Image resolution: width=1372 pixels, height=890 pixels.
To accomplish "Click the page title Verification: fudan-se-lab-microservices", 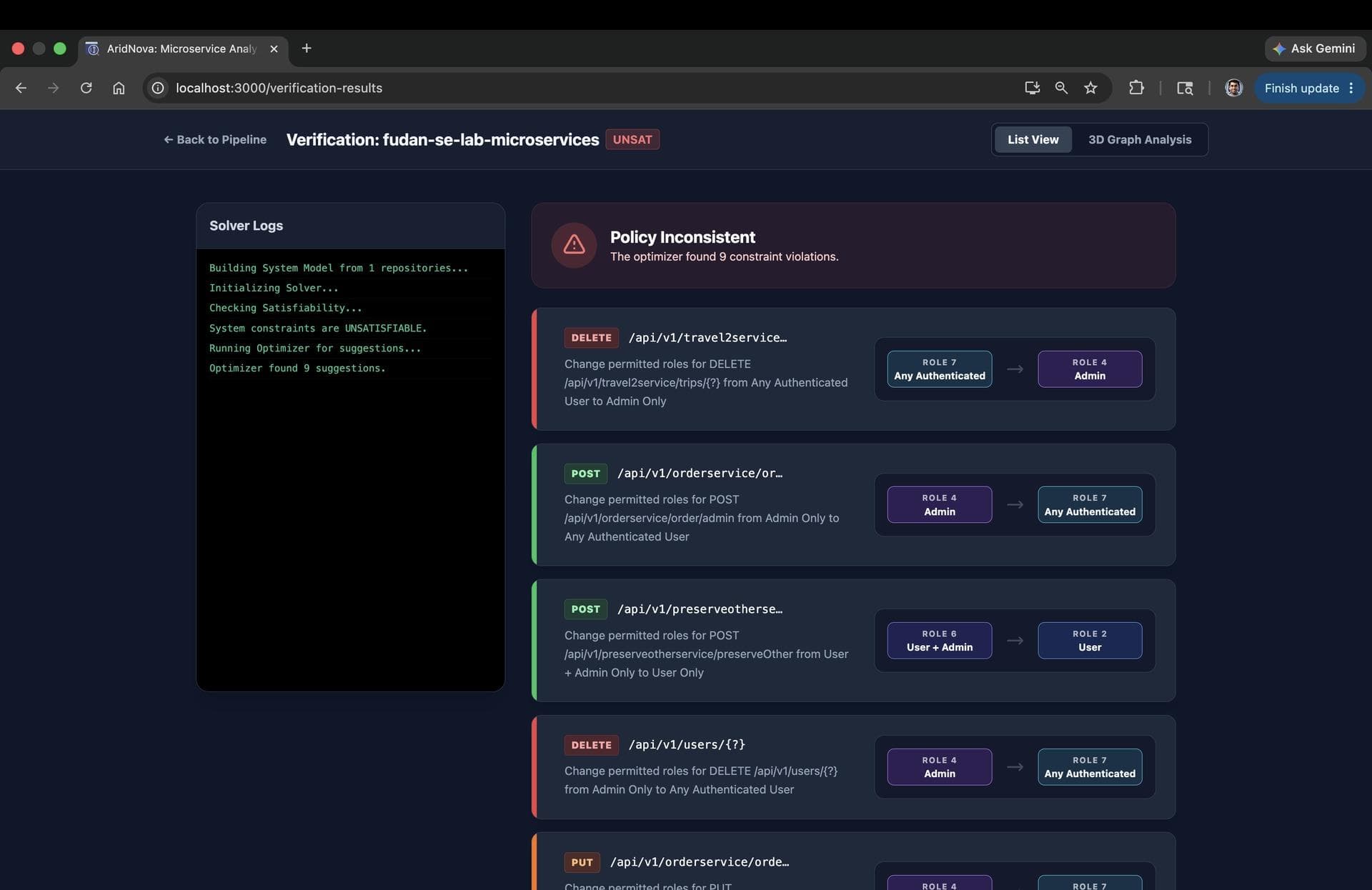I will point(442,139).
